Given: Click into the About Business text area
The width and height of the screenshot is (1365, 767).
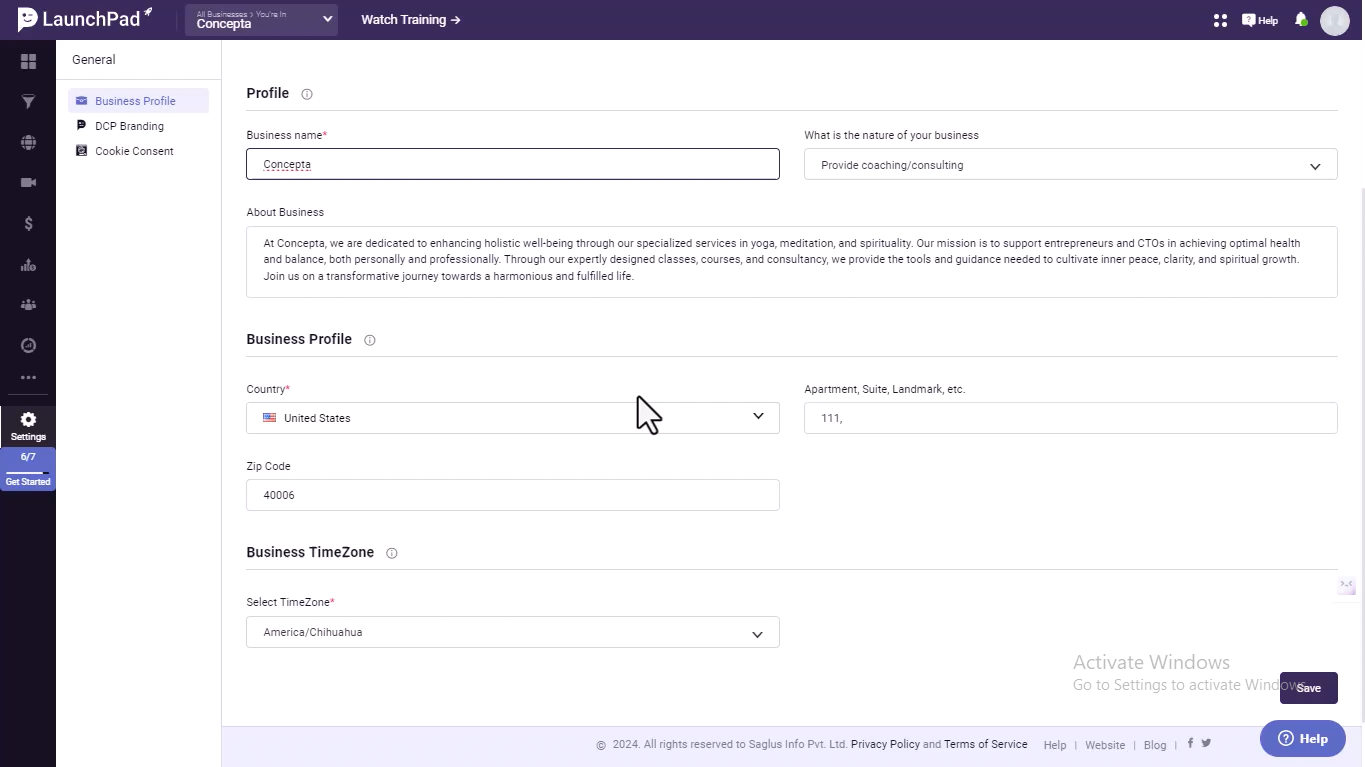Looking at the screenshot, I should 792,262.
